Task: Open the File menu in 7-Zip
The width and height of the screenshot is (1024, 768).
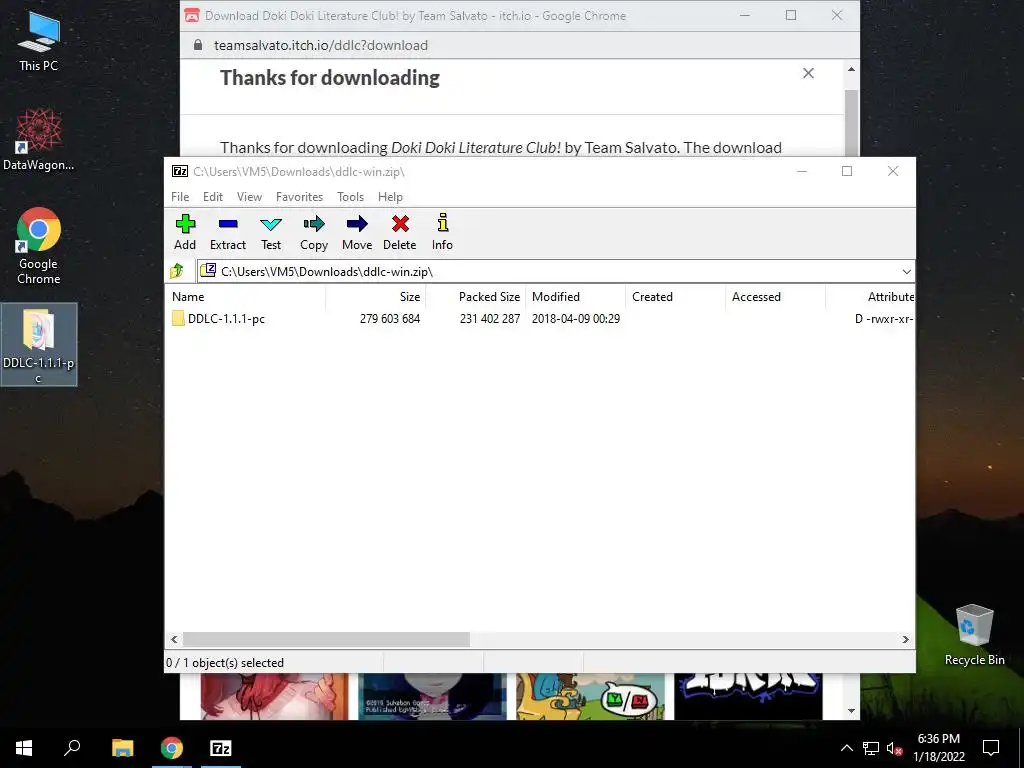Action: coord(180,197)
